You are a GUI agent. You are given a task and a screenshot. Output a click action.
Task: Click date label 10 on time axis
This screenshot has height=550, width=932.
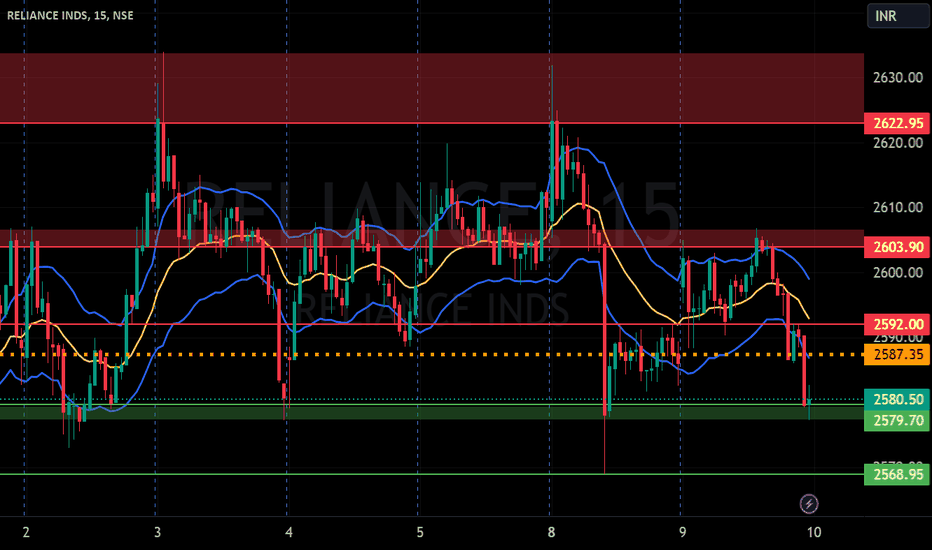point(814,532)
